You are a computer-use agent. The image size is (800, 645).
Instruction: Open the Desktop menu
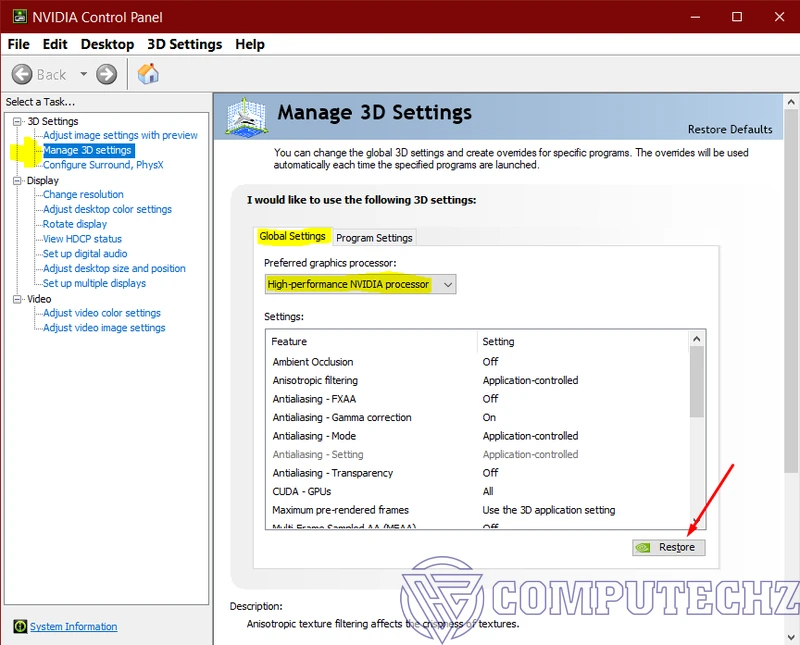[x=107, y=44]
